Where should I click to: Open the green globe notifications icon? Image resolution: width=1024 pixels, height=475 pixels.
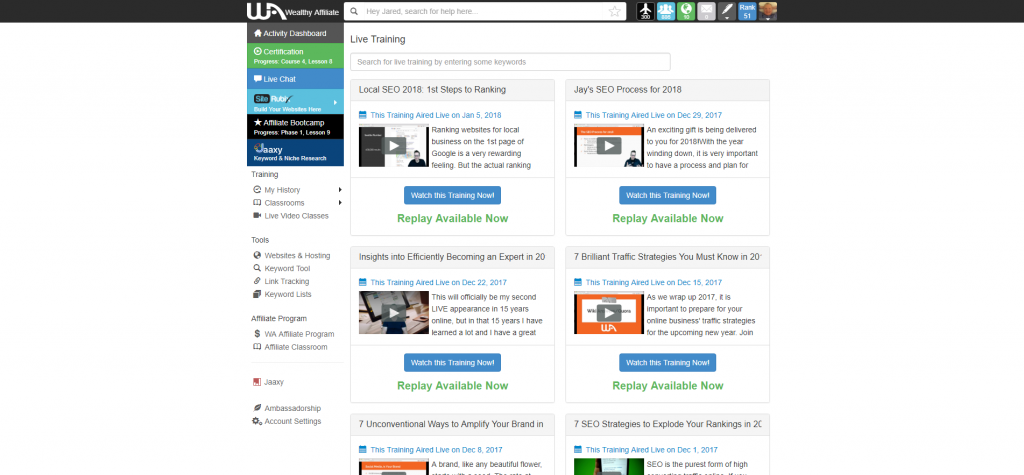686,11
